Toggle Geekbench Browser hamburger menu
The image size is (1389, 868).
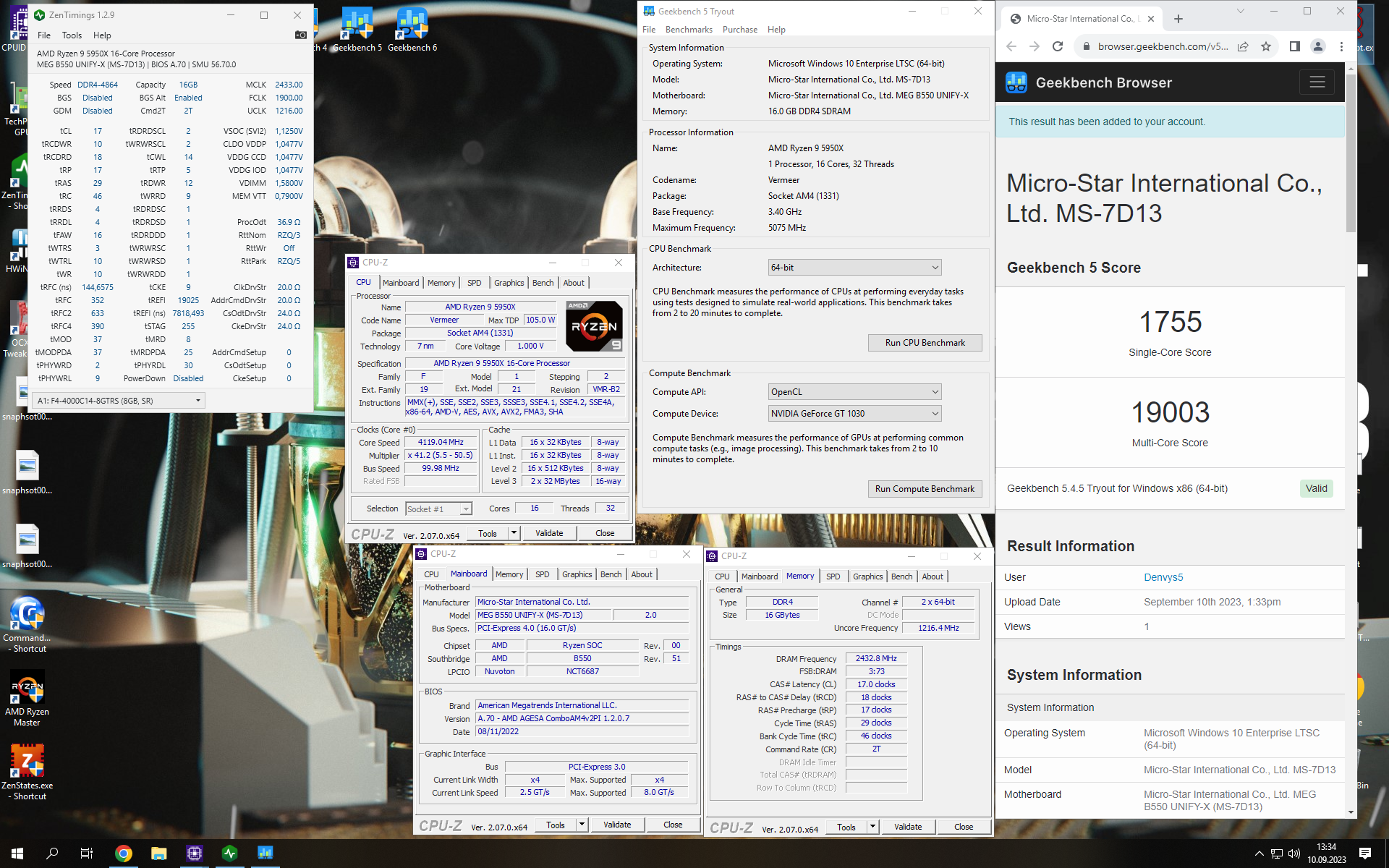click(1317, 82)
